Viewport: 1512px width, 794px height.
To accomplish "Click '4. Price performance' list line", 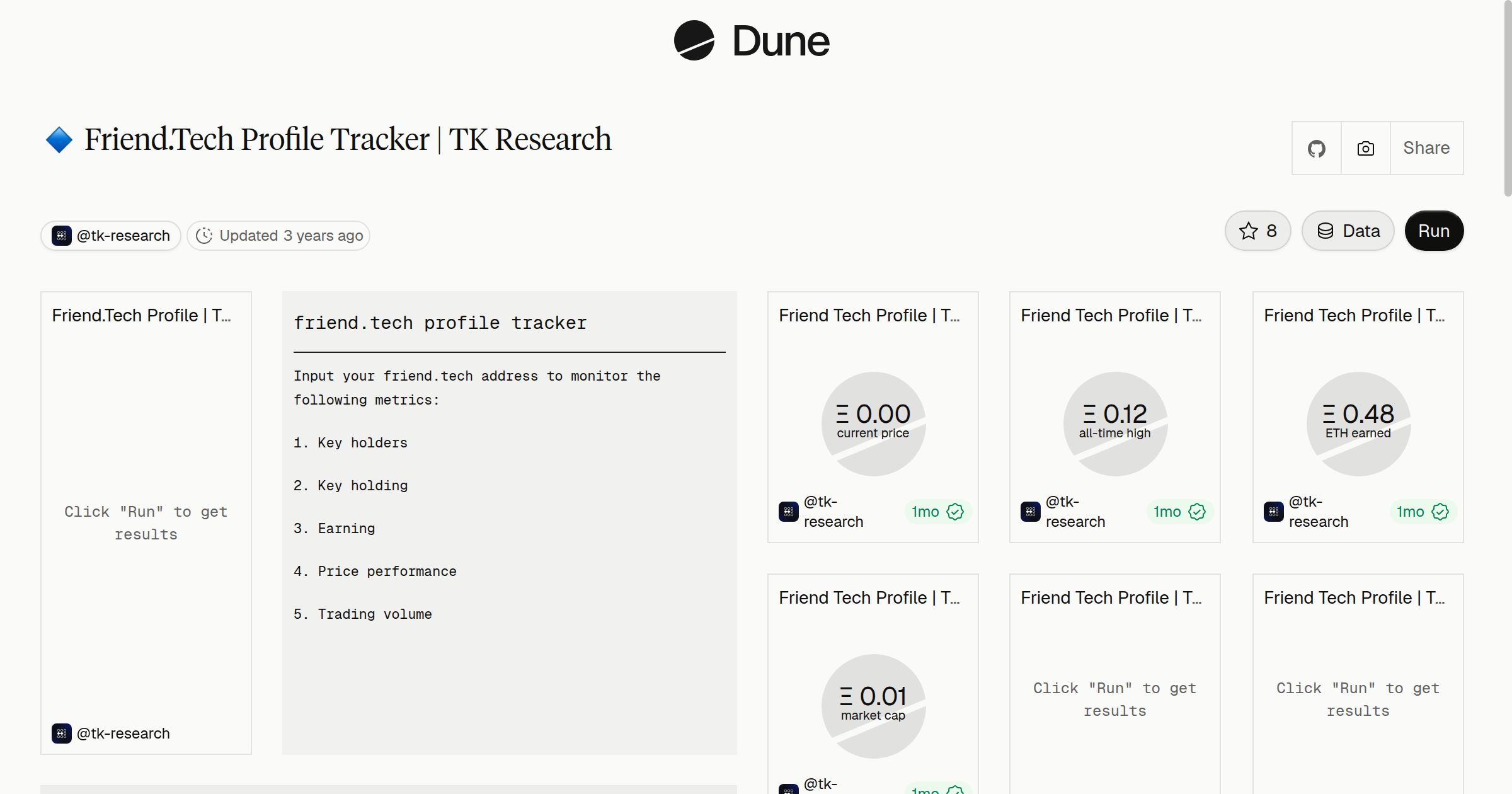I will 375,572.
